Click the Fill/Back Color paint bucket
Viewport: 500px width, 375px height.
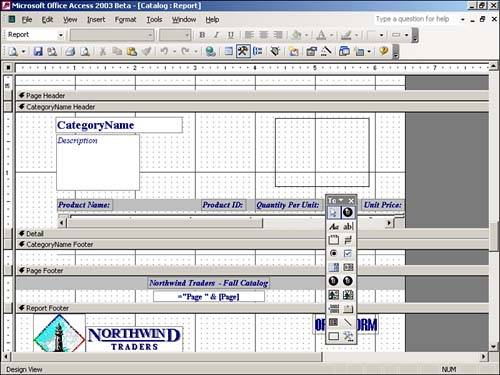point(296,35)
